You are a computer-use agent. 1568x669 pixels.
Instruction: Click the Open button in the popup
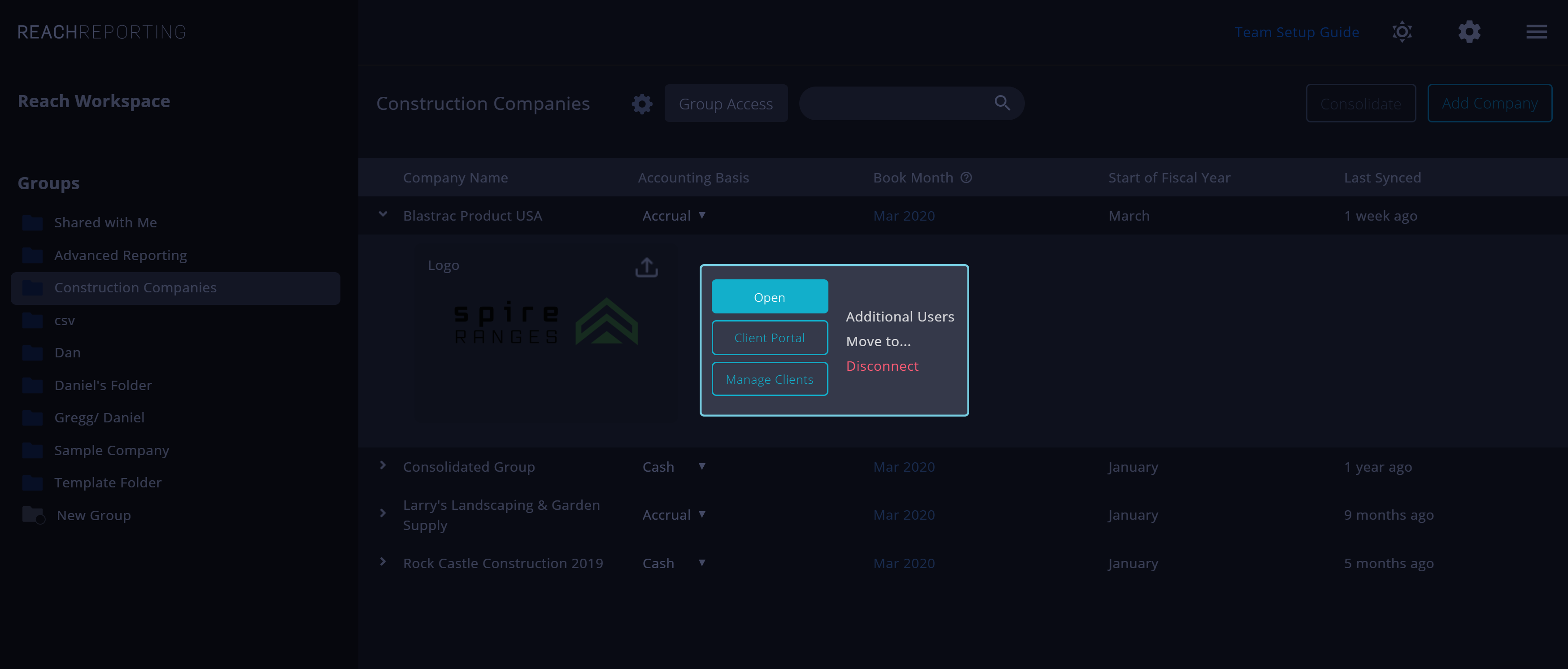(770, 296)
